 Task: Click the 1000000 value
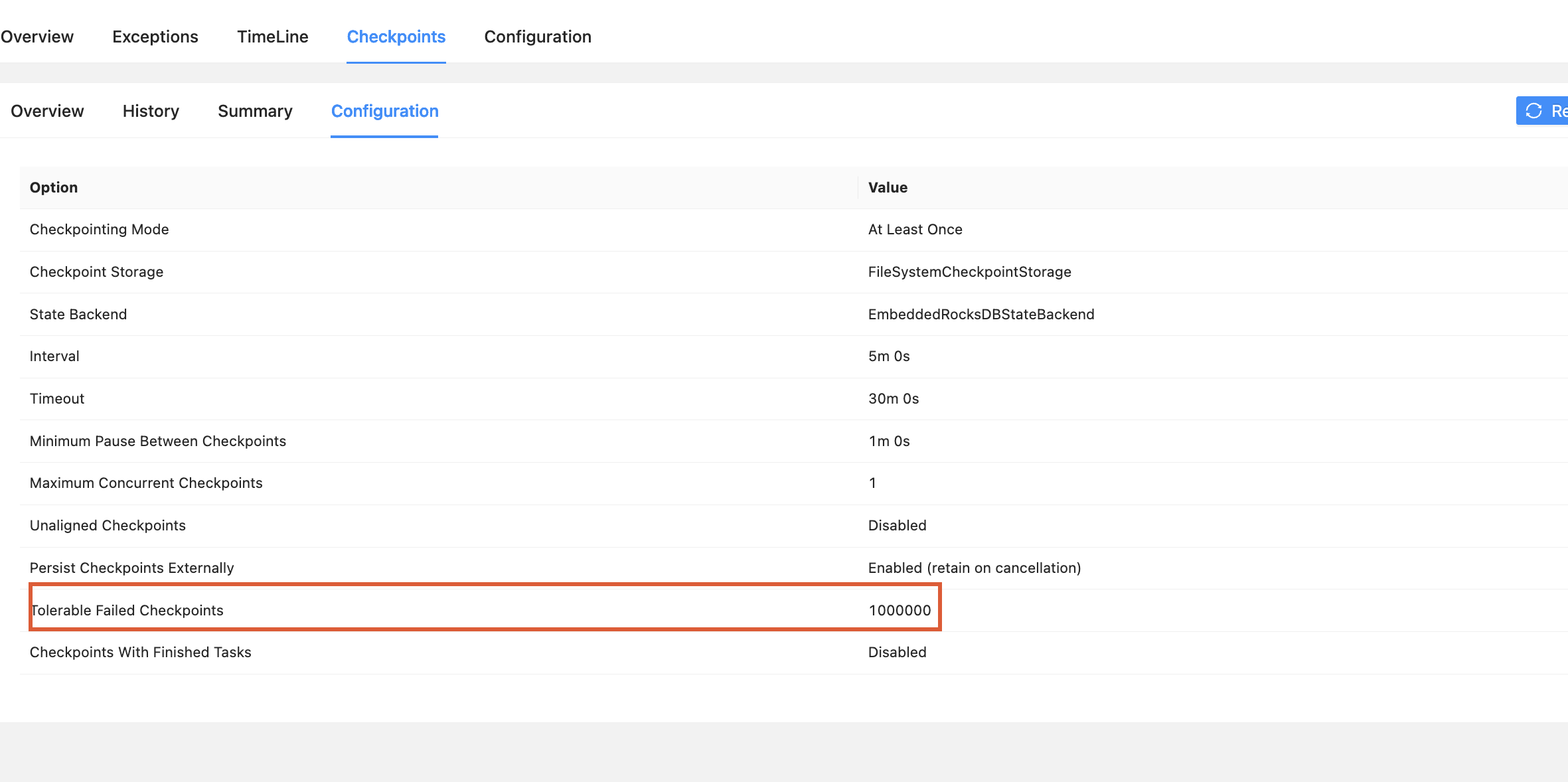[900, 610]
